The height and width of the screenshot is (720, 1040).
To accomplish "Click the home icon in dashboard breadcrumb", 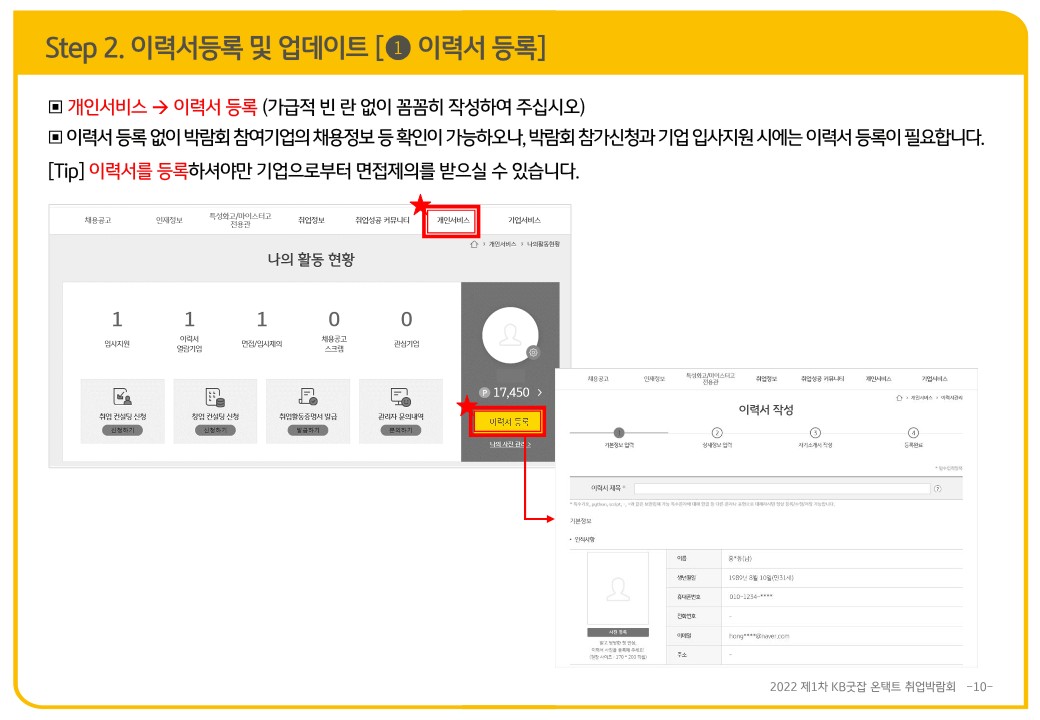I will click(x=474, y=244).
